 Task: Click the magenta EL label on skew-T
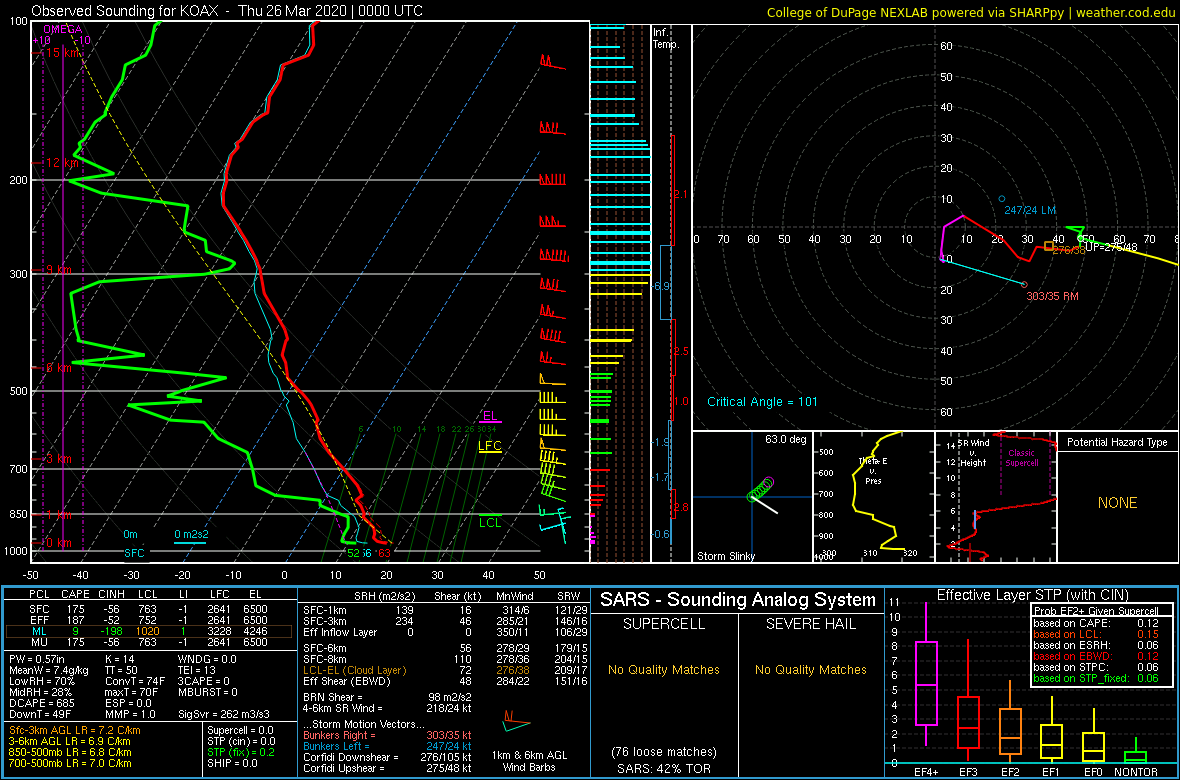pyautogui.click(x=490, y=416)
